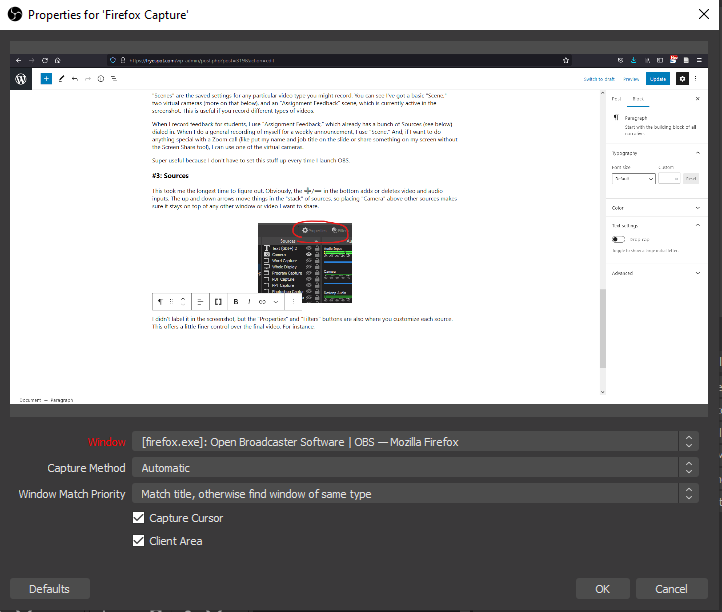Image resolution: width=722 pixels, height=612 pixels.
Task: Select the pencil edit tool in WordPress toolbar
Action: pos(61,79)
